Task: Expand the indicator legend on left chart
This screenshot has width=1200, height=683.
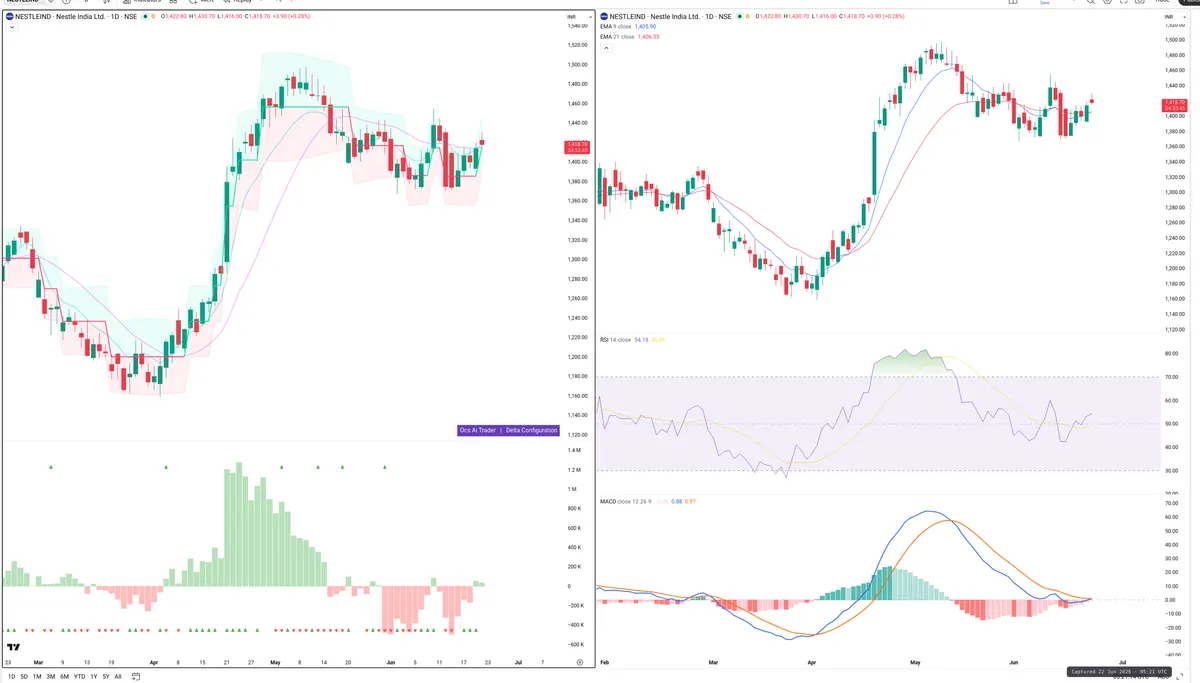Action: [x=11, y=28]
